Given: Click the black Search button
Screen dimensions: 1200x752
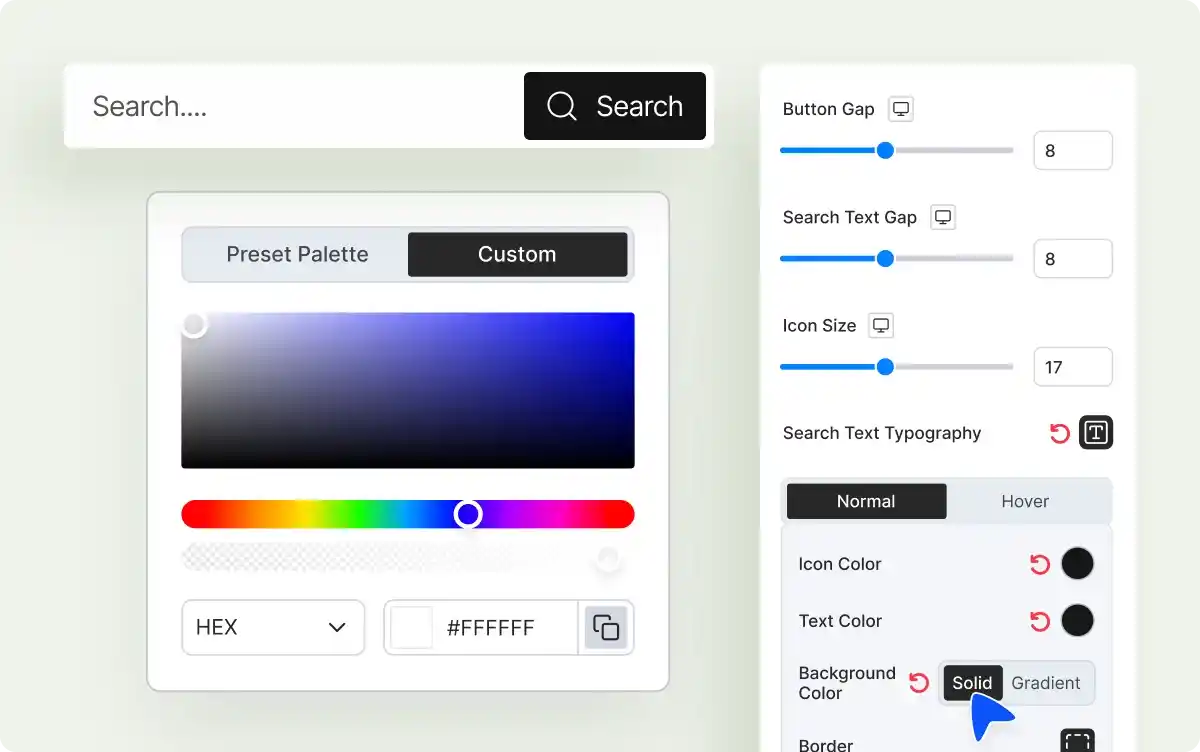Looking at the screenshot, I should 614,106.
